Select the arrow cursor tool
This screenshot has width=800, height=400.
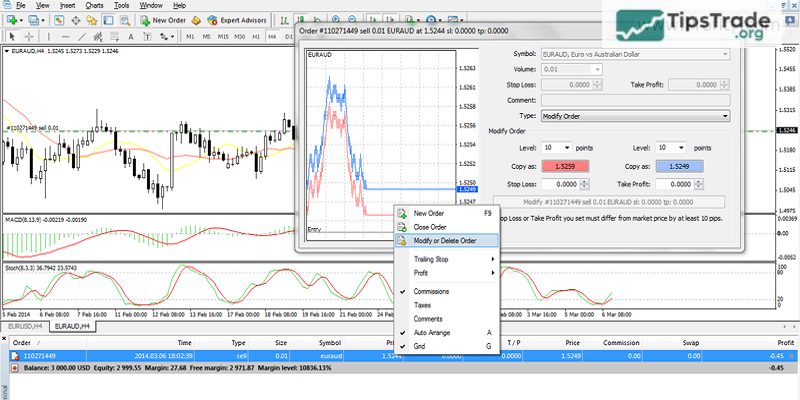click(10, 38)
